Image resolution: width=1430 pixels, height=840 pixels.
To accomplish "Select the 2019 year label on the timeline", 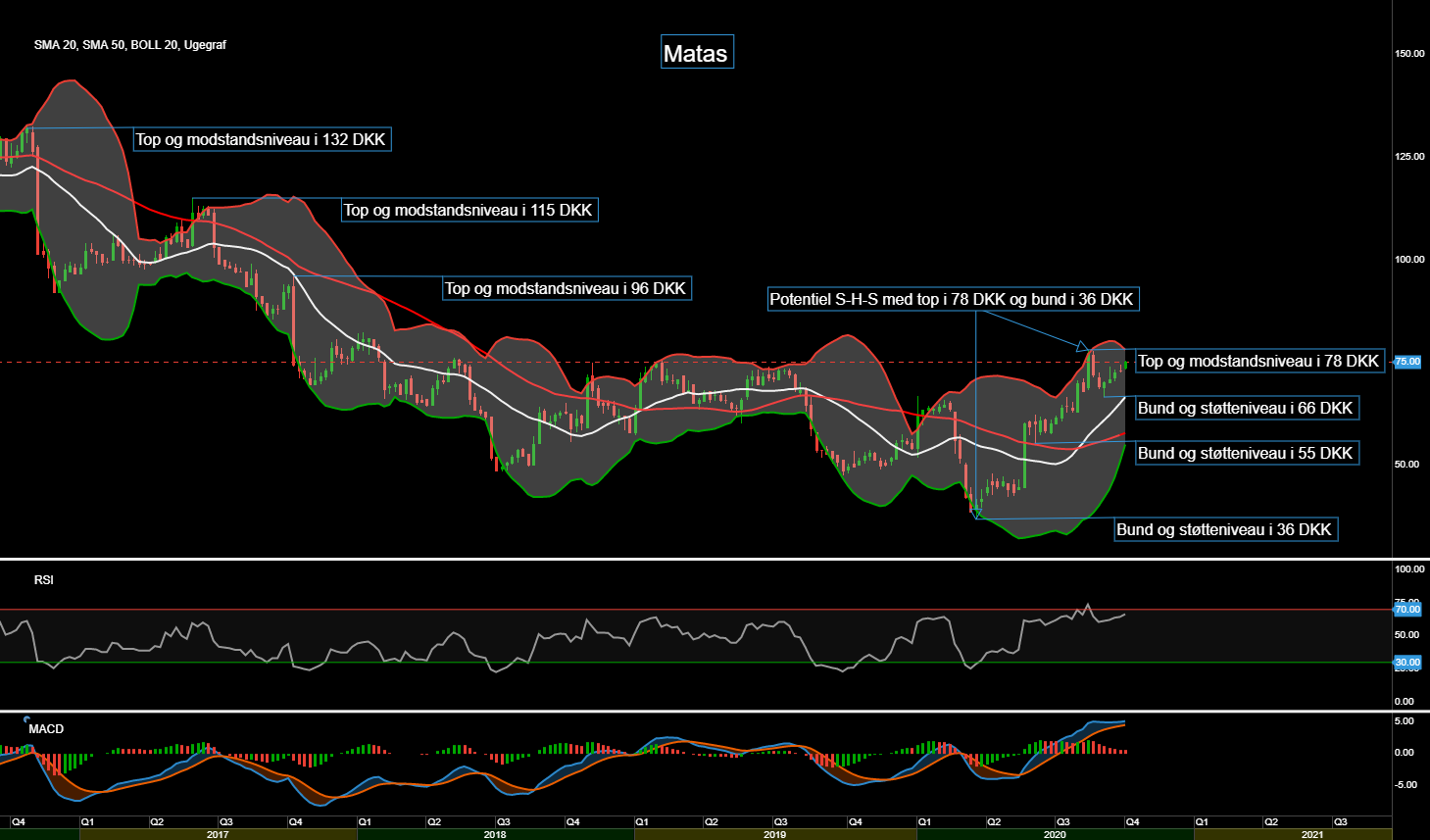I will pos(774,834).
